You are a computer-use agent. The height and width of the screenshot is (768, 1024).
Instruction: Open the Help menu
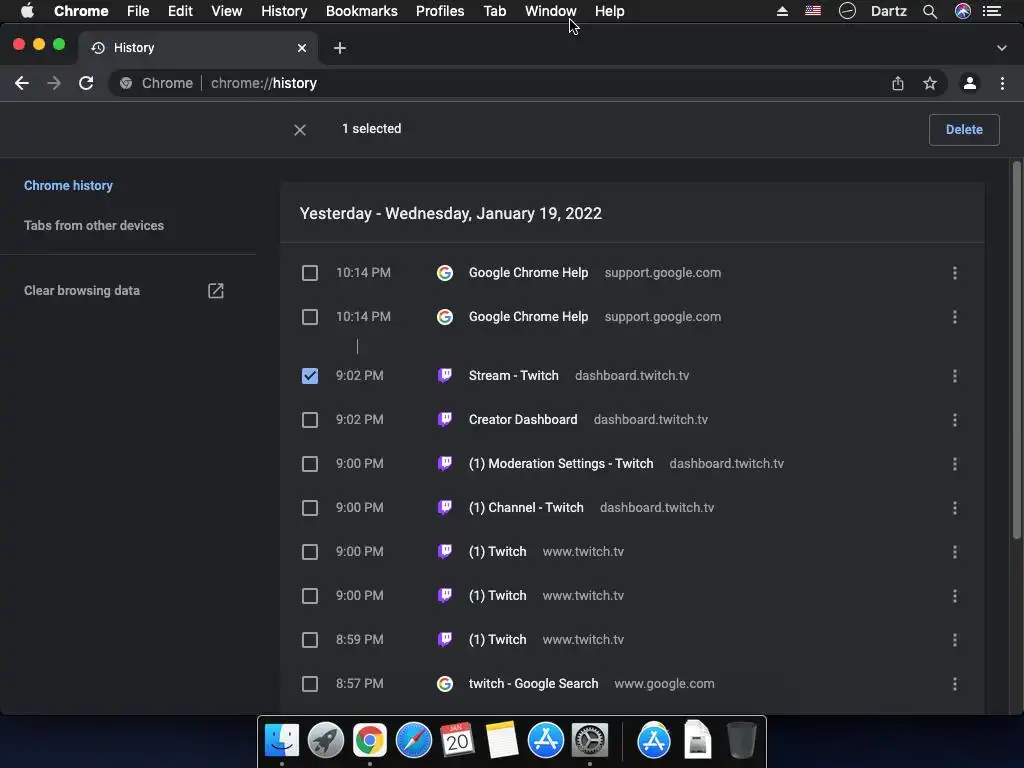pos(609,11)
